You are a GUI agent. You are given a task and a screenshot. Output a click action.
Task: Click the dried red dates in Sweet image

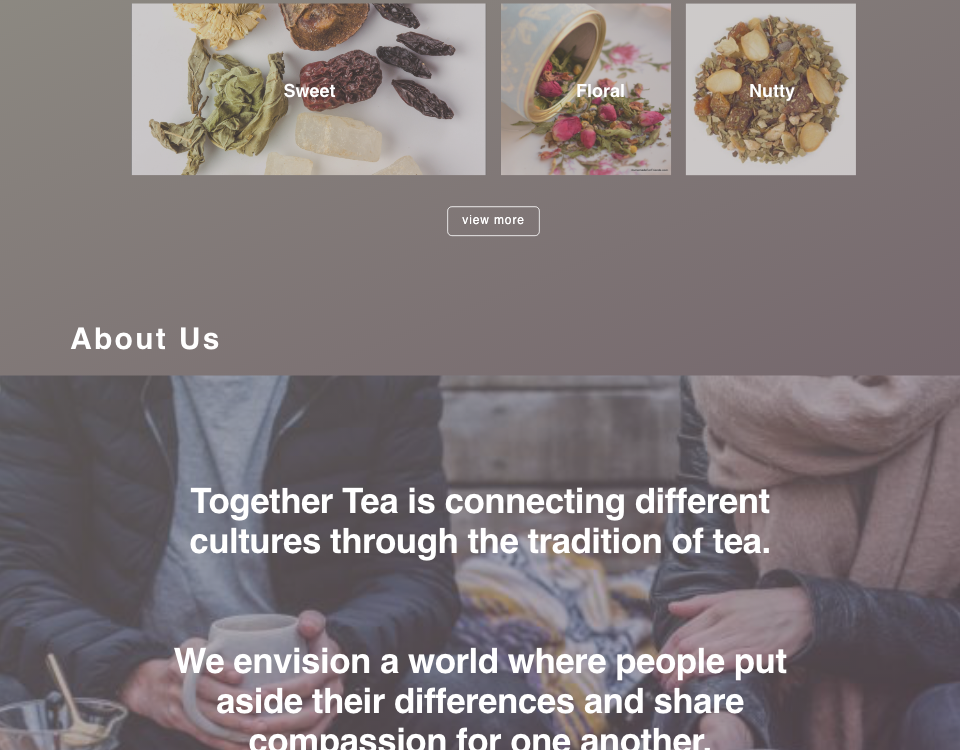click(x=341, y=80)
